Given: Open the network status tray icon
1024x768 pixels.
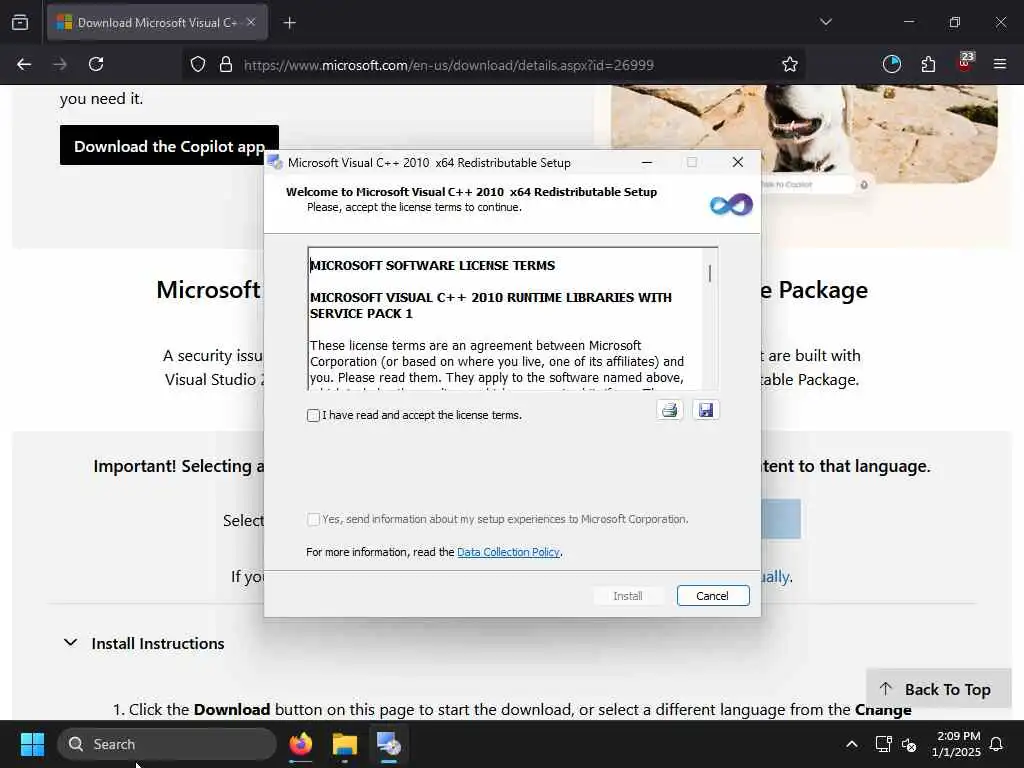Looking at the screenshot, I should click(x=883, y=744).
